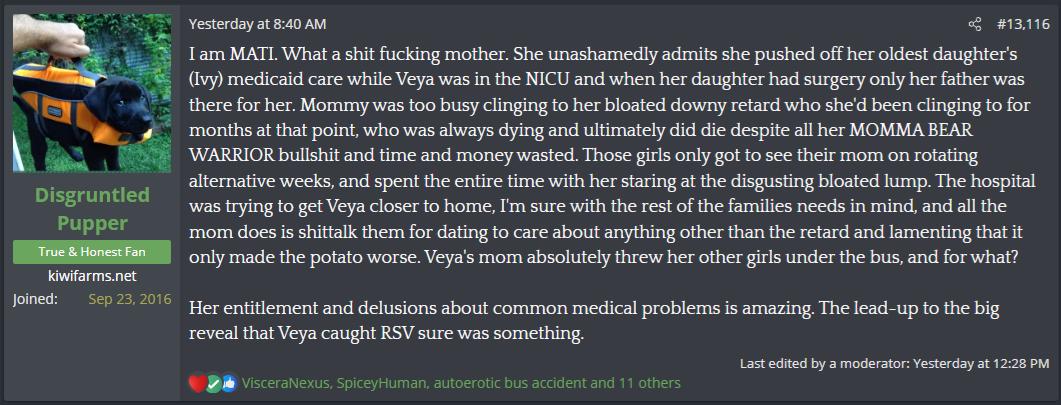Image resolution: width=1061 pixels, height=405 pixels.
Task: Click the Sep 23, 2016 join date
Action: coord(130,298)
